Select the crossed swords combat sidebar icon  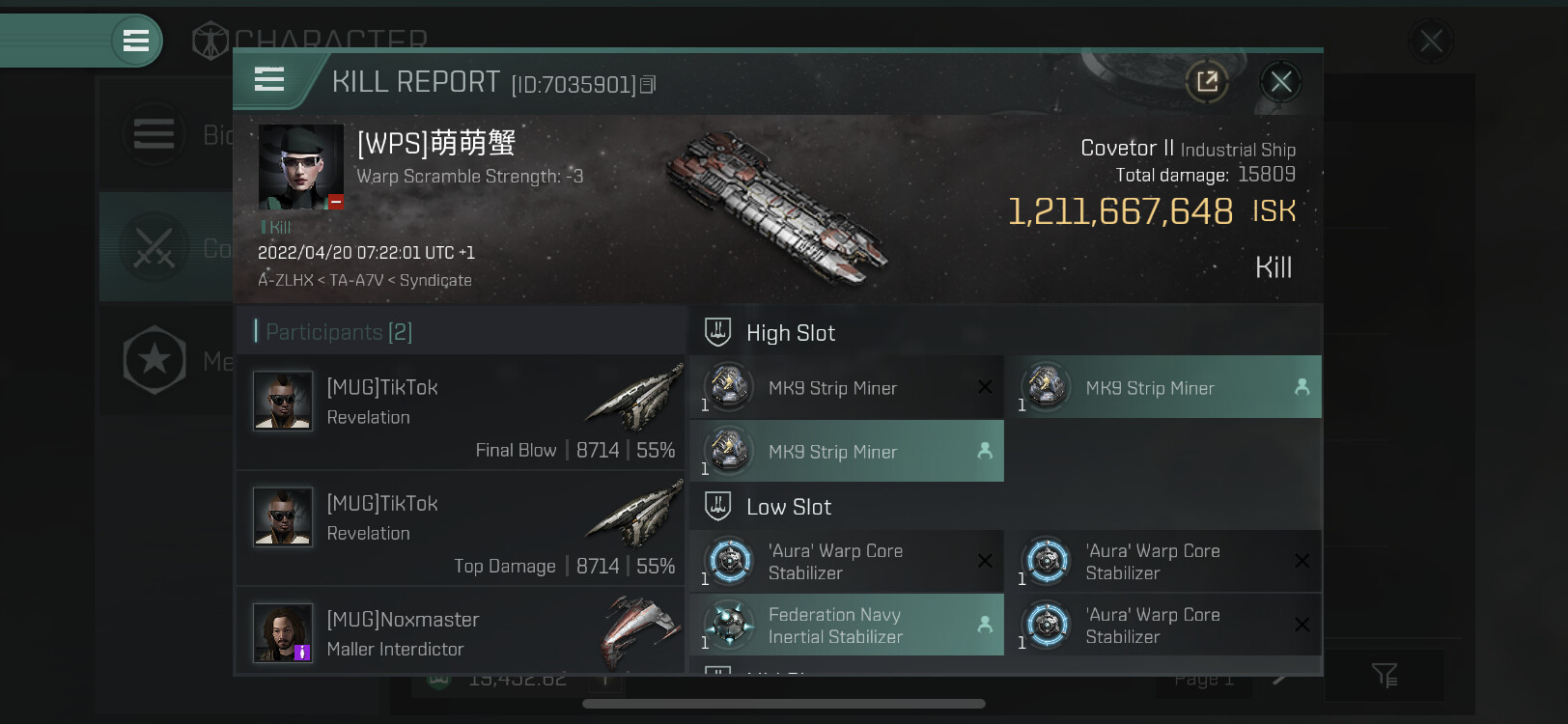pyautogui.click(x=154, y=248)
